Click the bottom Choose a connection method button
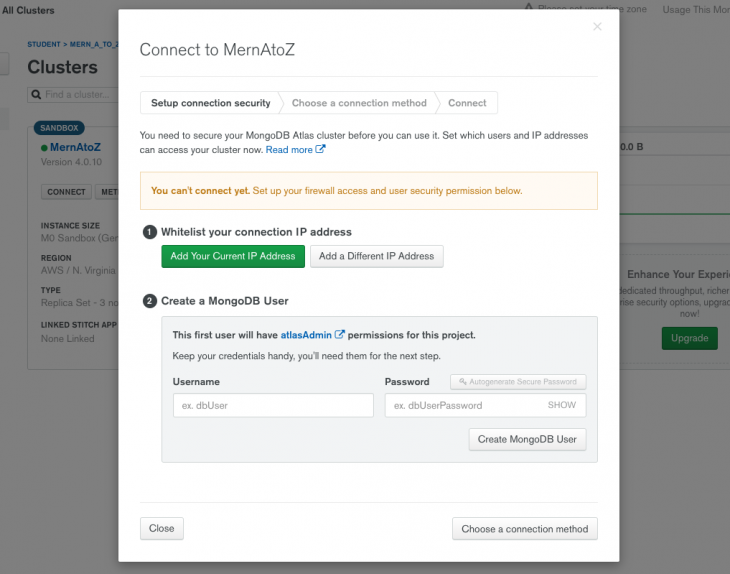Viewport: 730px width, 574px height. [524, 529]
